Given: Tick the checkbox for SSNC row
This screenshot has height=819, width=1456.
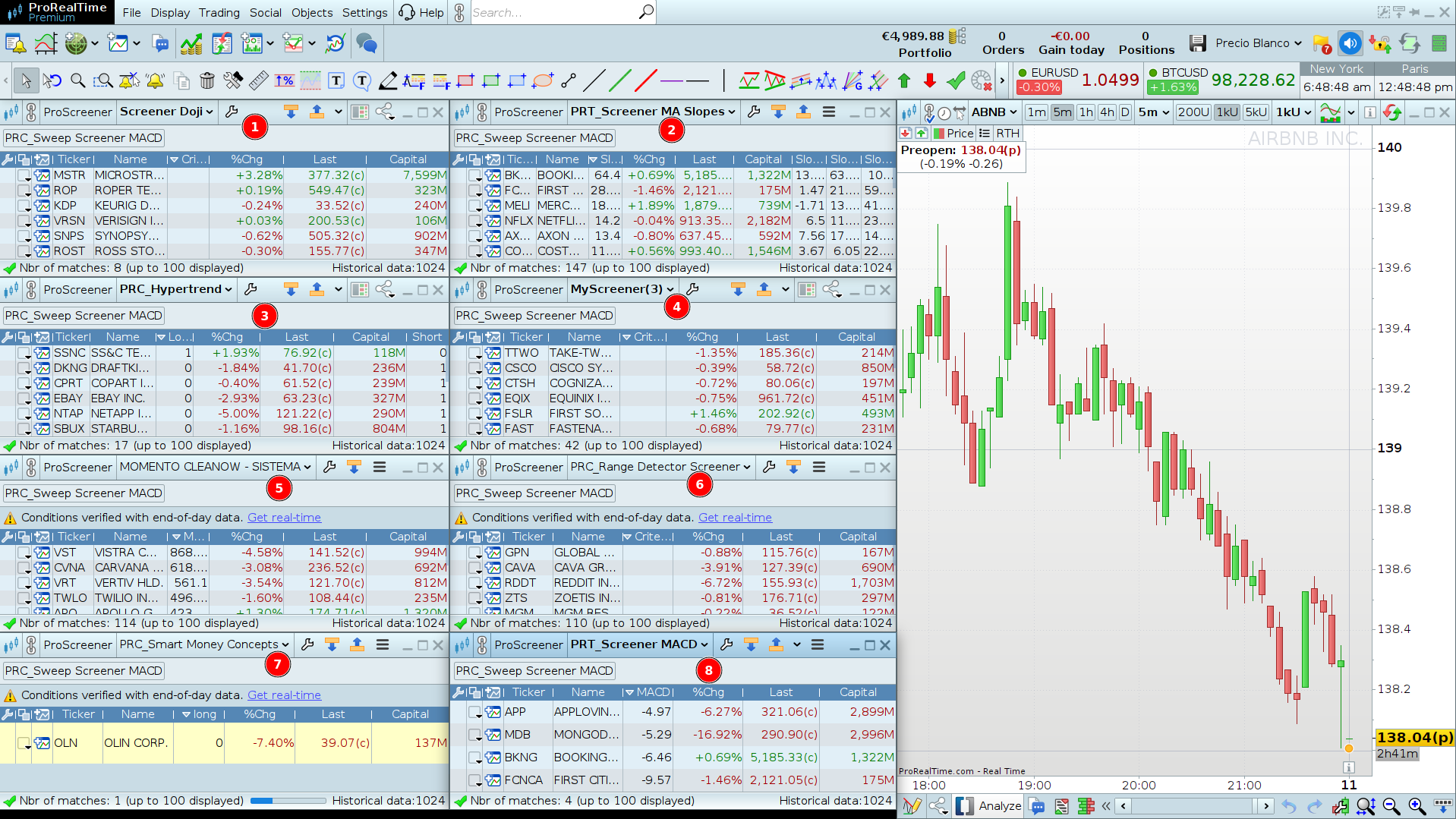Looking at the screenshot, I should point(24,353).
